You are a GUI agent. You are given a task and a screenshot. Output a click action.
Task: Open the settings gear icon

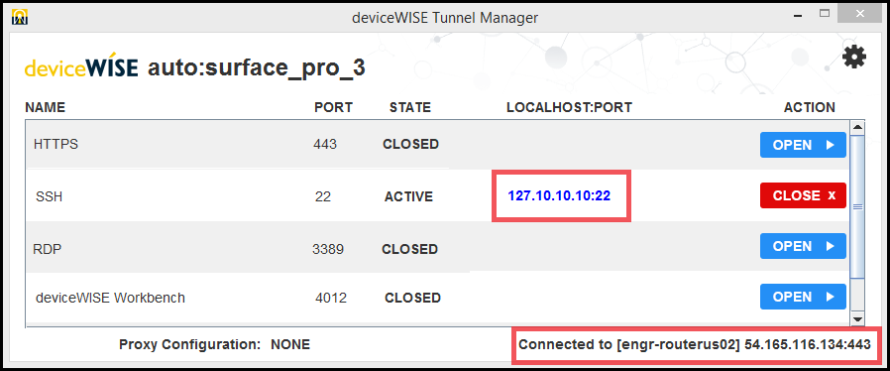[854, 57]
